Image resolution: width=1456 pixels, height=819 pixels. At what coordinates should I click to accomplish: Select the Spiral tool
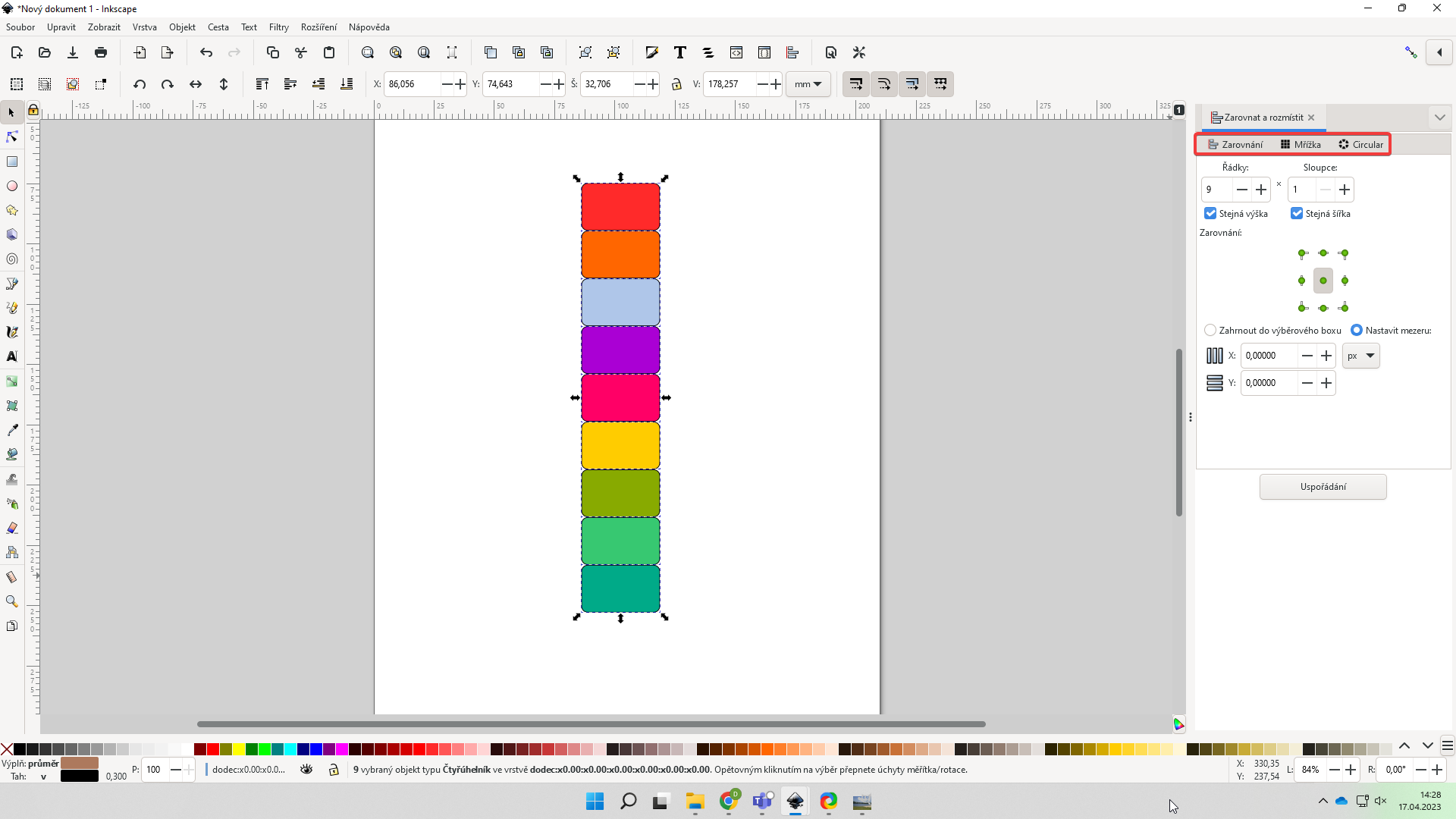click(11, 259)
